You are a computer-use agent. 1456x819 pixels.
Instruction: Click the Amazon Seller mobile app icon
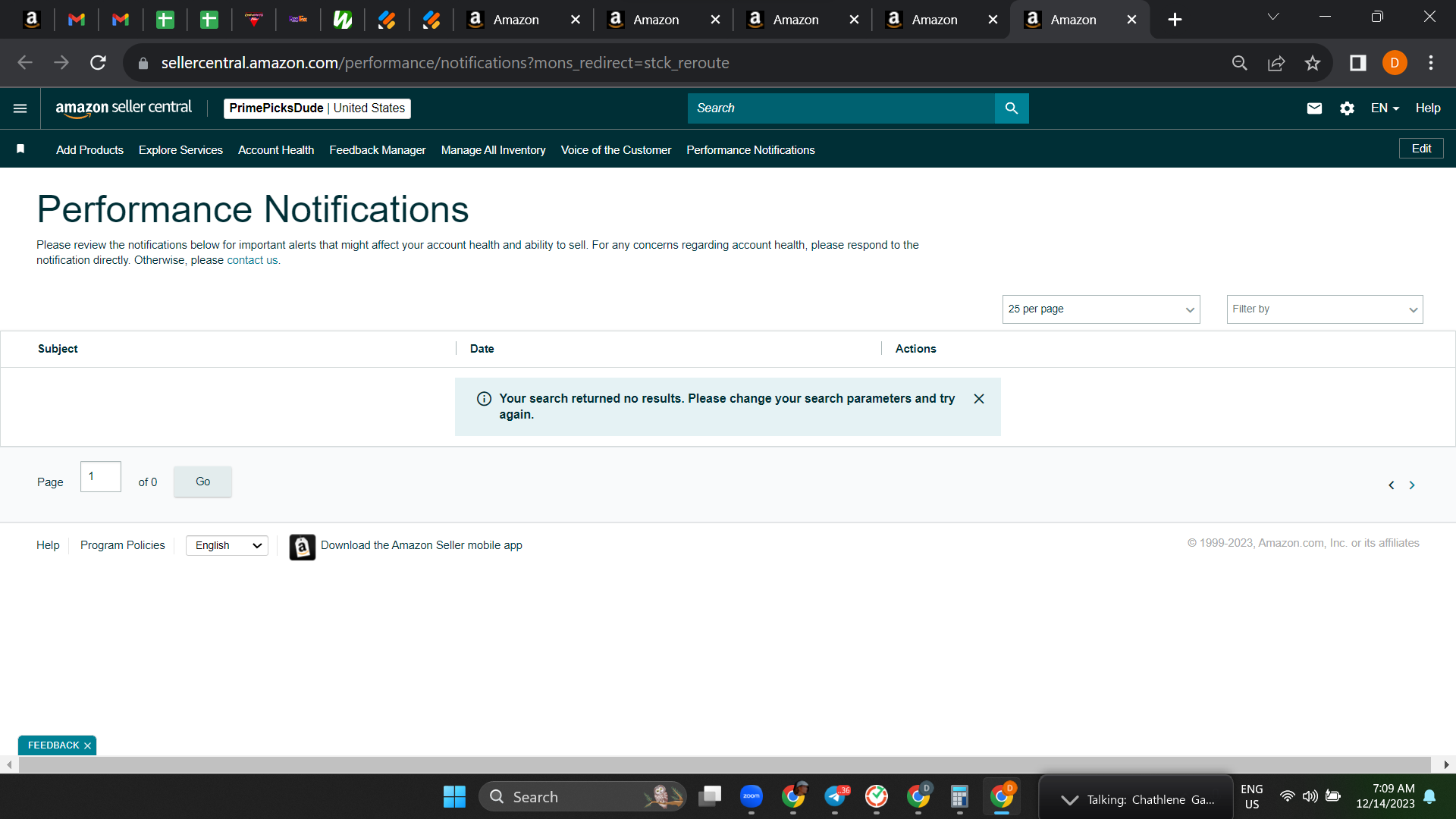coord(302,546)
